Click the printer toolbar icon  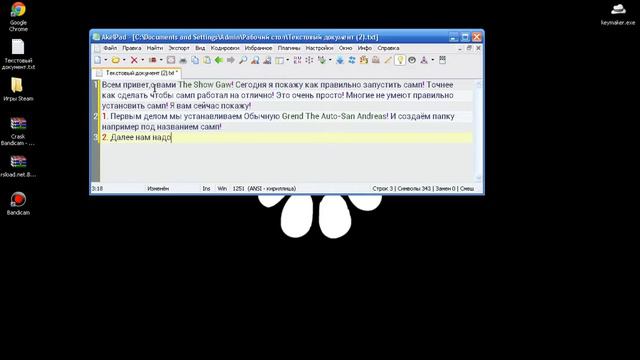pos(183,60)
